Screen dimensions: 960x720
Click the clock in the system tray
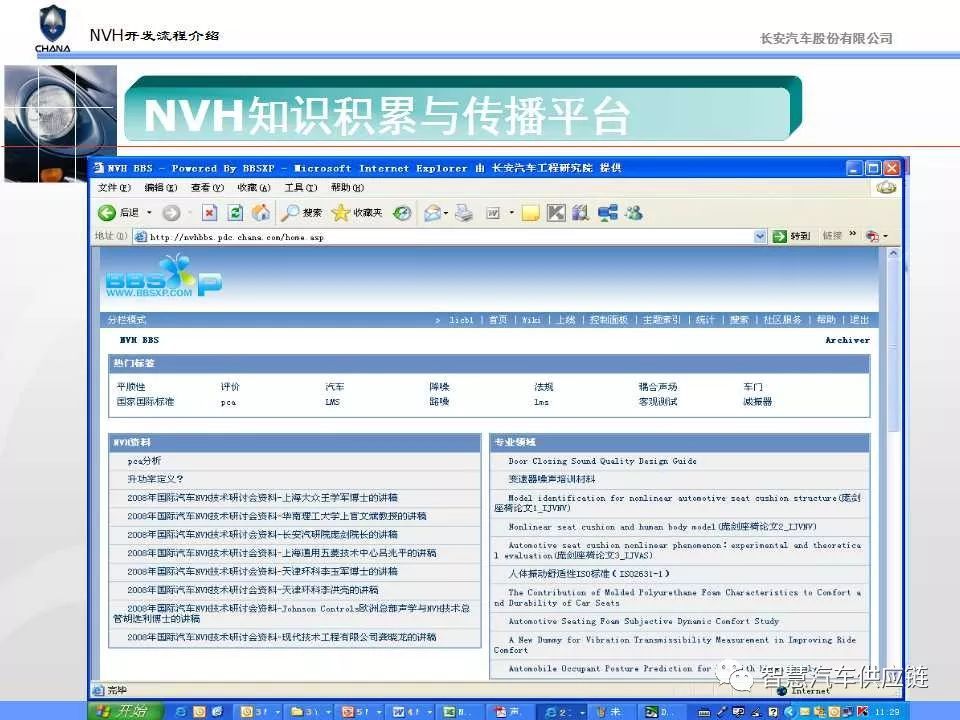tap(887, 711)
